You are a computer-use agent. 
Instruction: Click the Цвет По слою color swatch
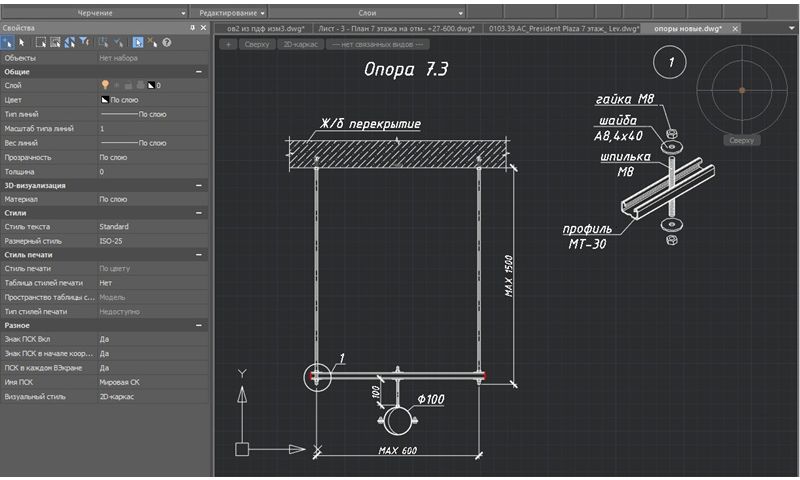tap(104, 101)
